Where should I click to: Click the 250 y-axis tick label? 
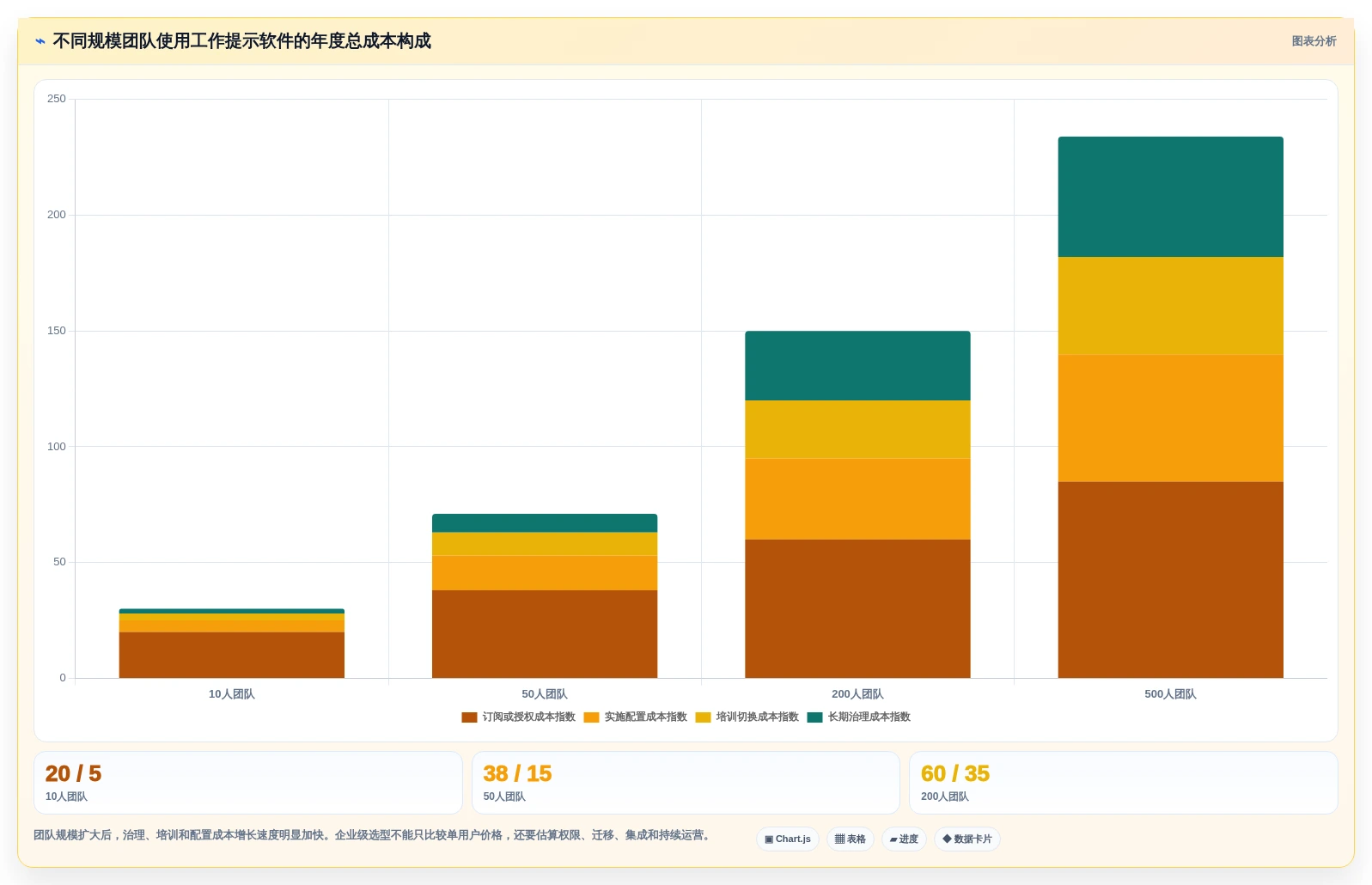[x=57, y=99]
